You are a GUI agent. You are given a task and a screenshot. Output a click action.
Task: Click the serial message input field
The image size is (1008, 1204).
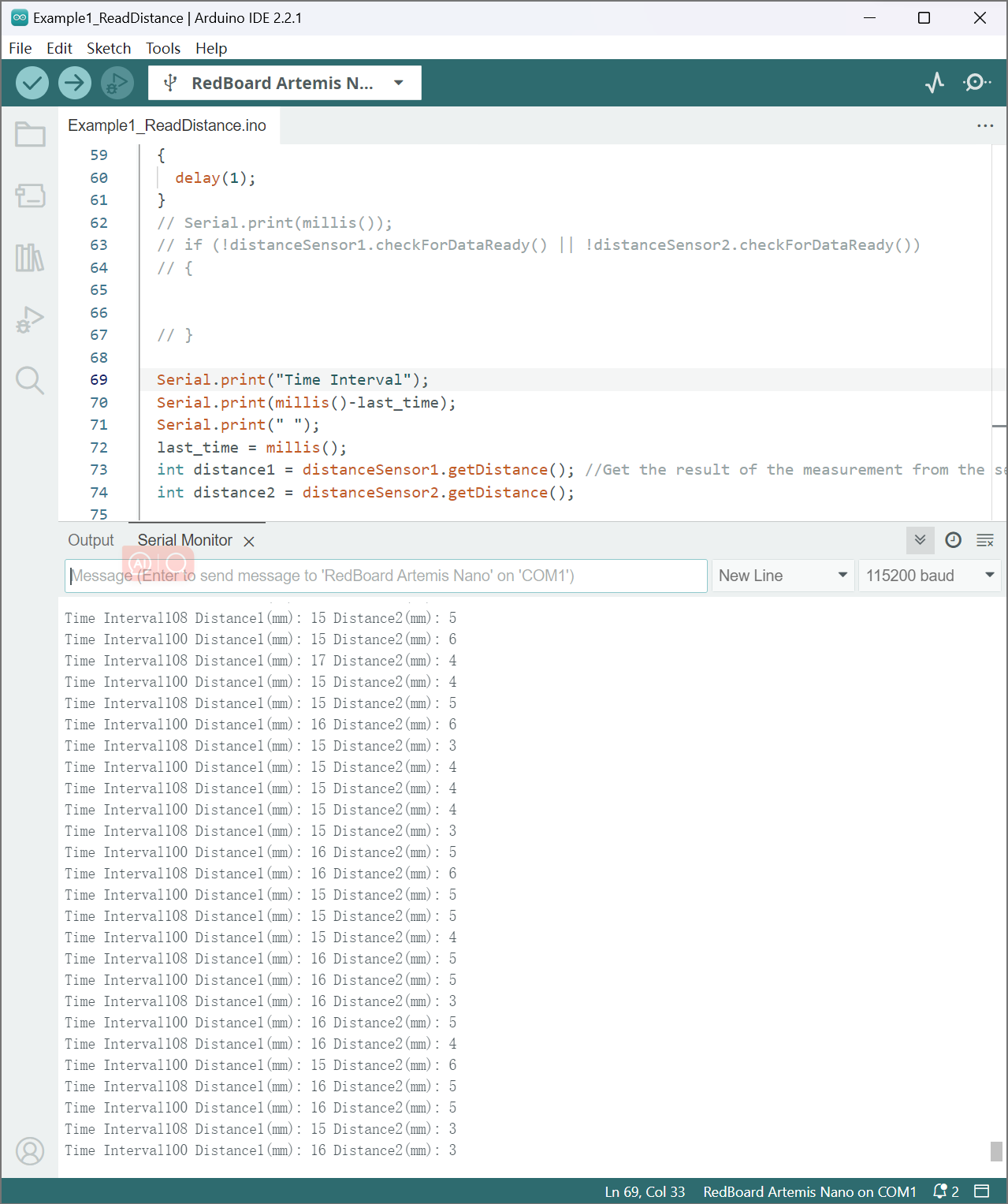(386, 576)
